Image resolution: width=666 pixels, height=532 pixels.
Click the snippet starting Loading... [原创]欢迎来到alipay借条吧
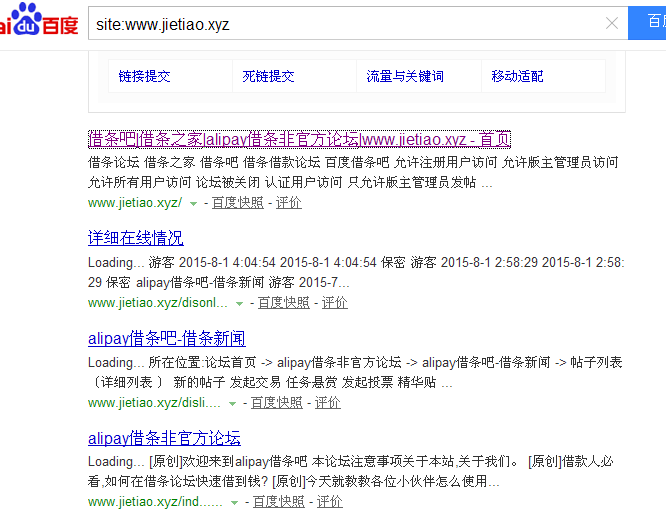point(351,472)
